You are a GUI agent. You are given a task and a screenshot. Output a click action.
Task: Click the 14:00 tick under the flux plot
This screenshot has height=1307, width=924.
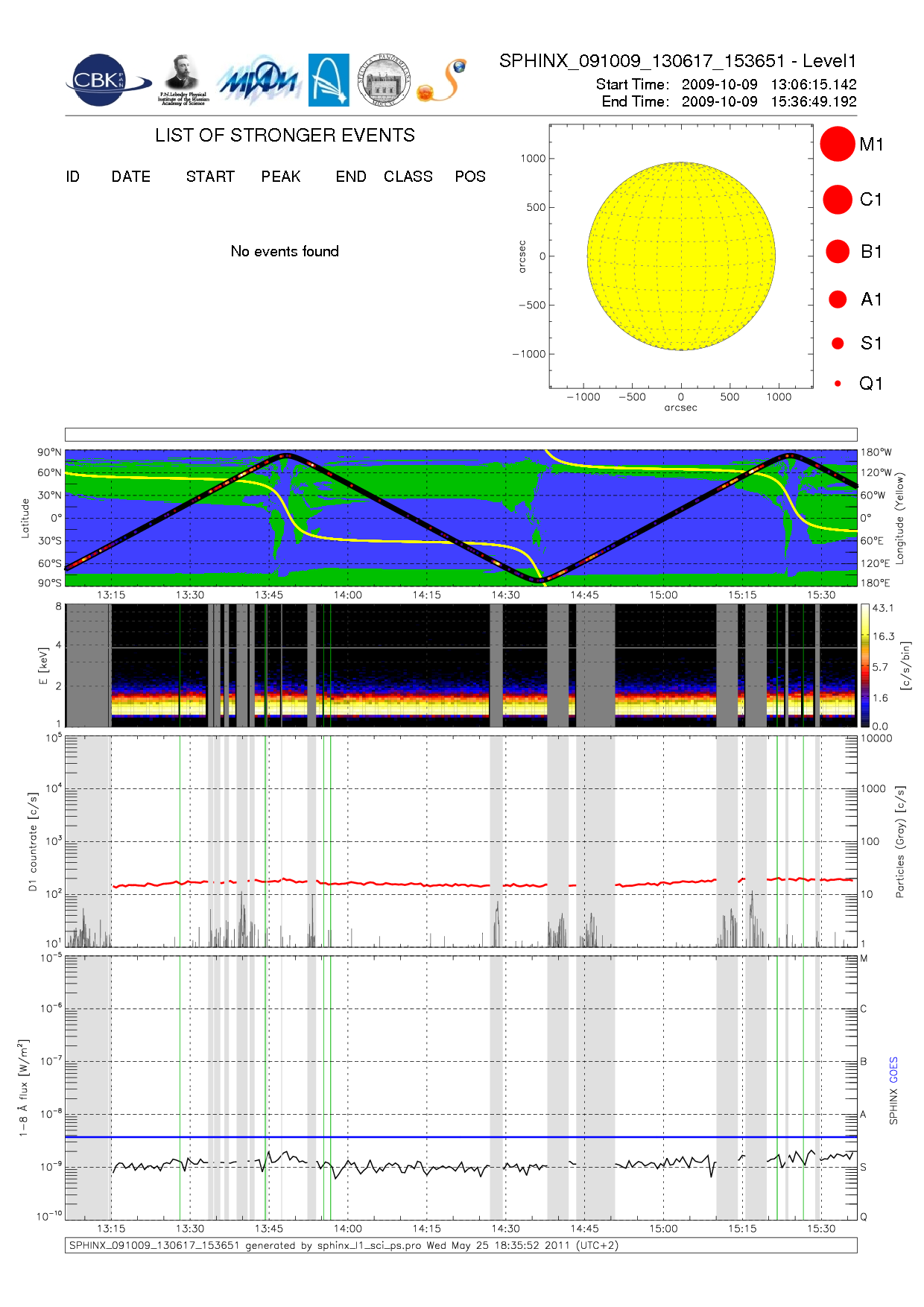[347, 1228]
